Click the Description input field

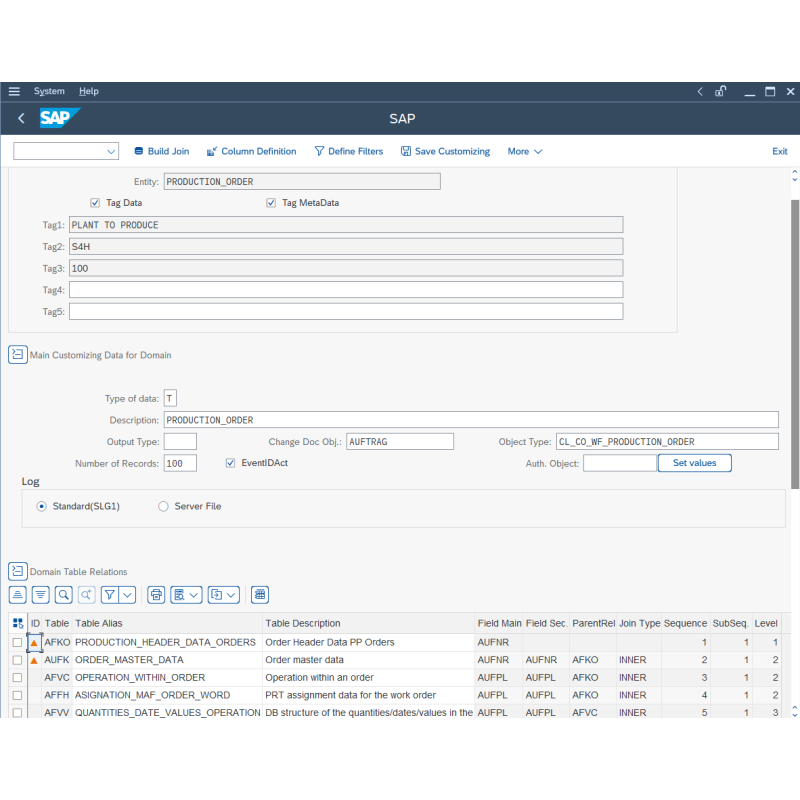point(471,420)
